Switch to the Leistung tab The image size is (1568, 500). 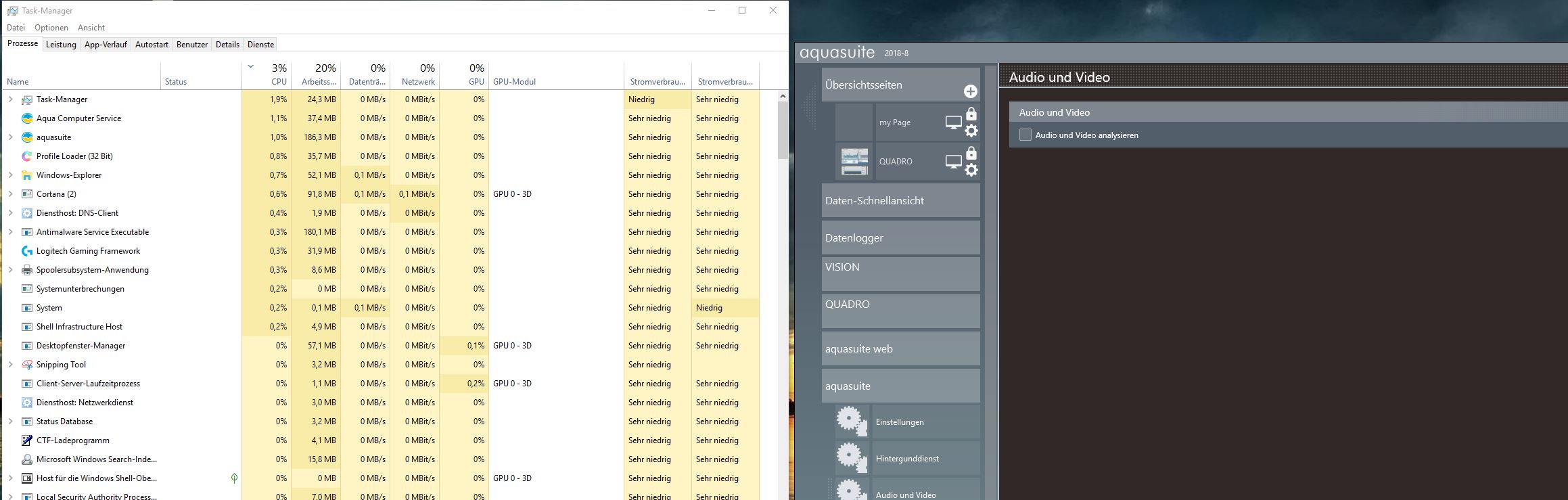coord(61,45)
